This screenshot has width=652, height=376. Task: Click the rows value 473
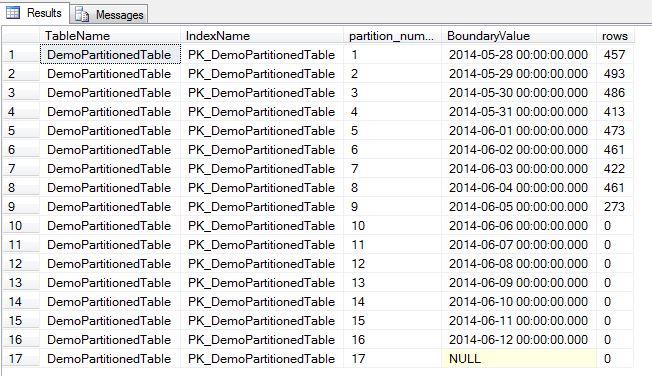click(x=615, y=131)
